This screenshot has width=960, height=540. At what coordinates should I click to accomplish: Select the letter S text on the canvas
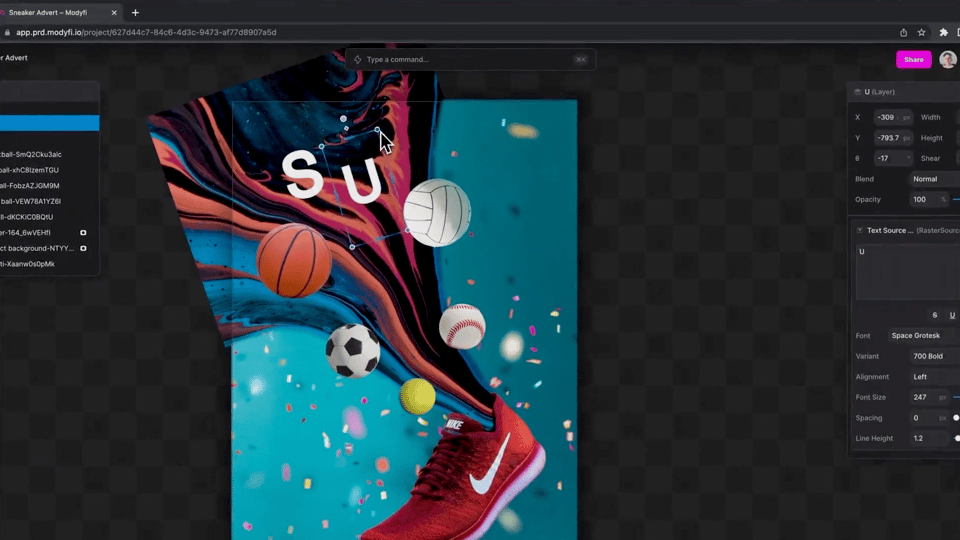pos(302,176)
